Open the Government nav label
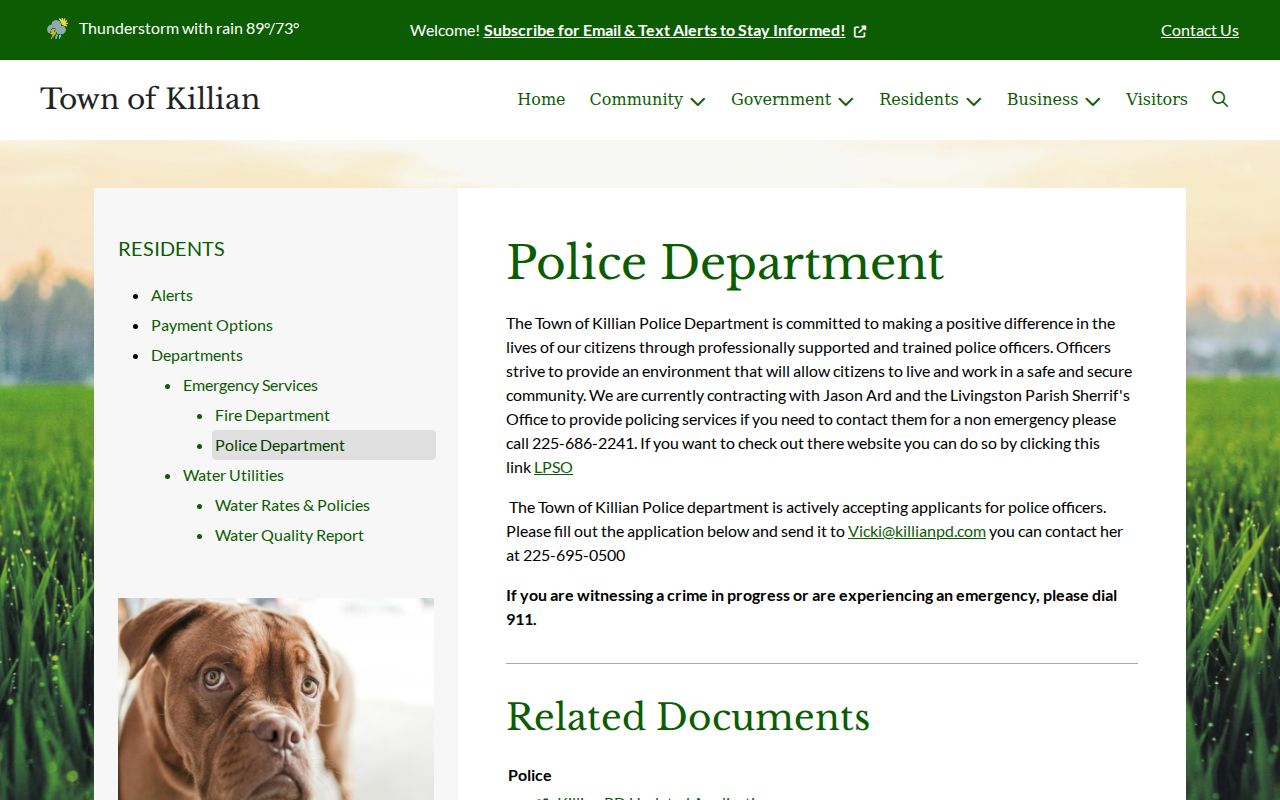Screen dimensions: 1280x800 tap(781, 99)
